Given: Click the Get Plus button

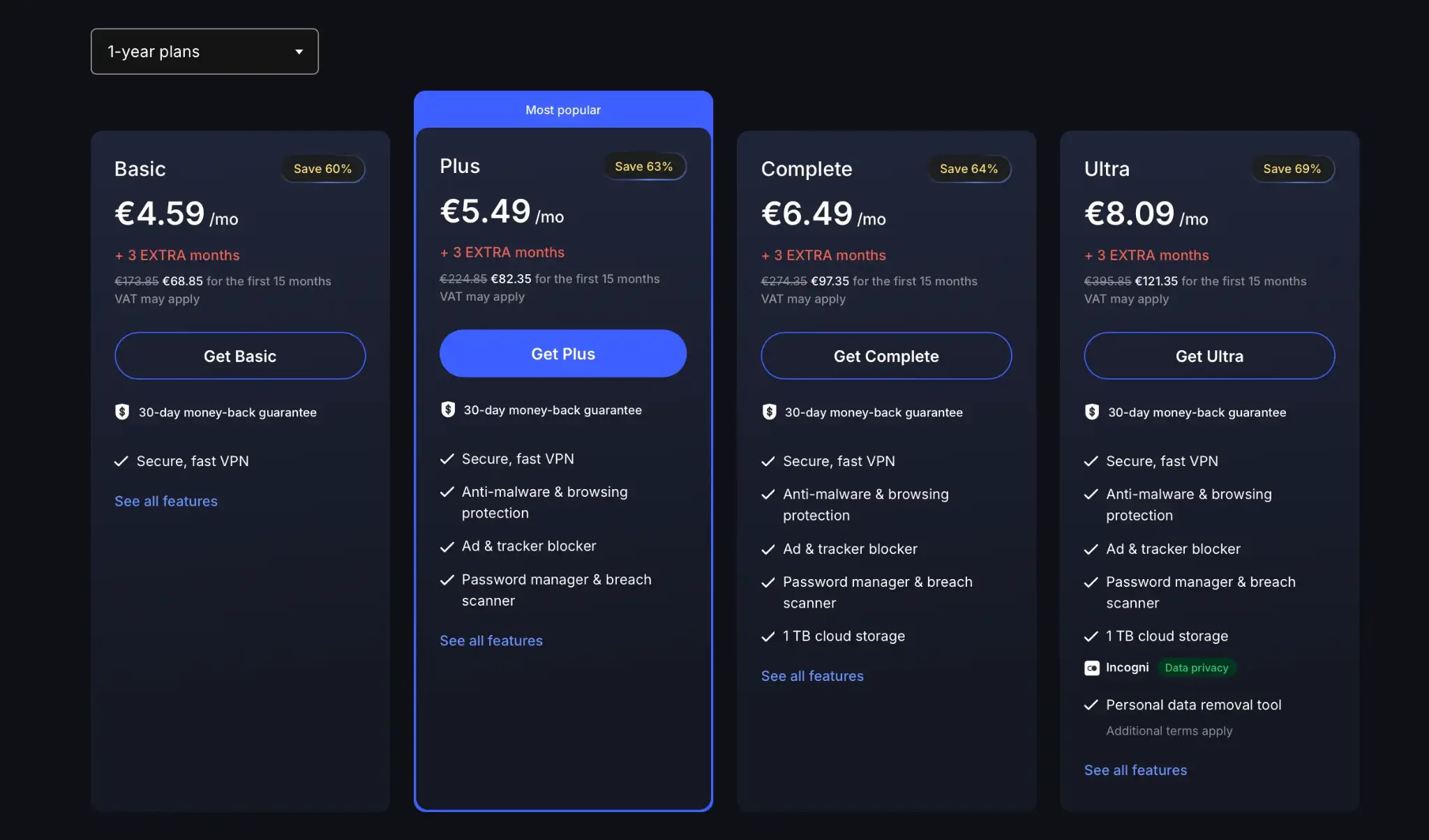Looking at the screenshot, I should [562, 354].
